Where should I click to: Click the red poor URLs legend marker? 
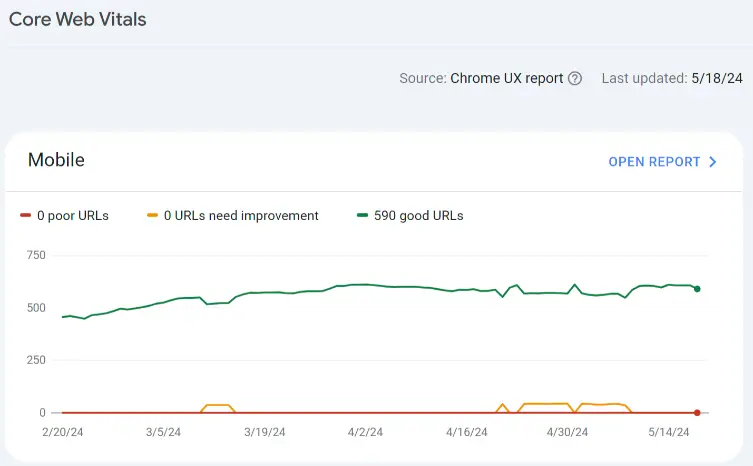[x=26, y=215]
